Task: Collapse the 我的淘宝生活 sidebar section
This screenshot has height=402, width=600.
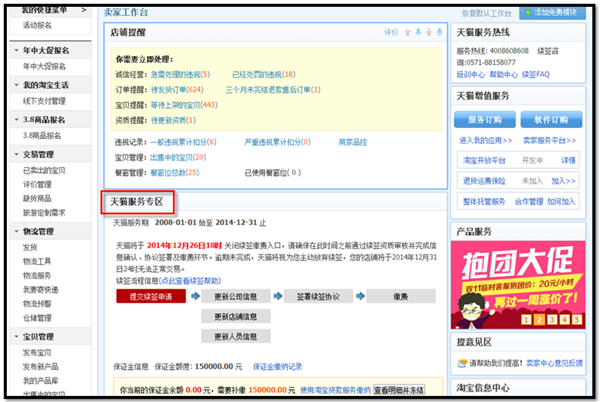Action: point(16,85)
